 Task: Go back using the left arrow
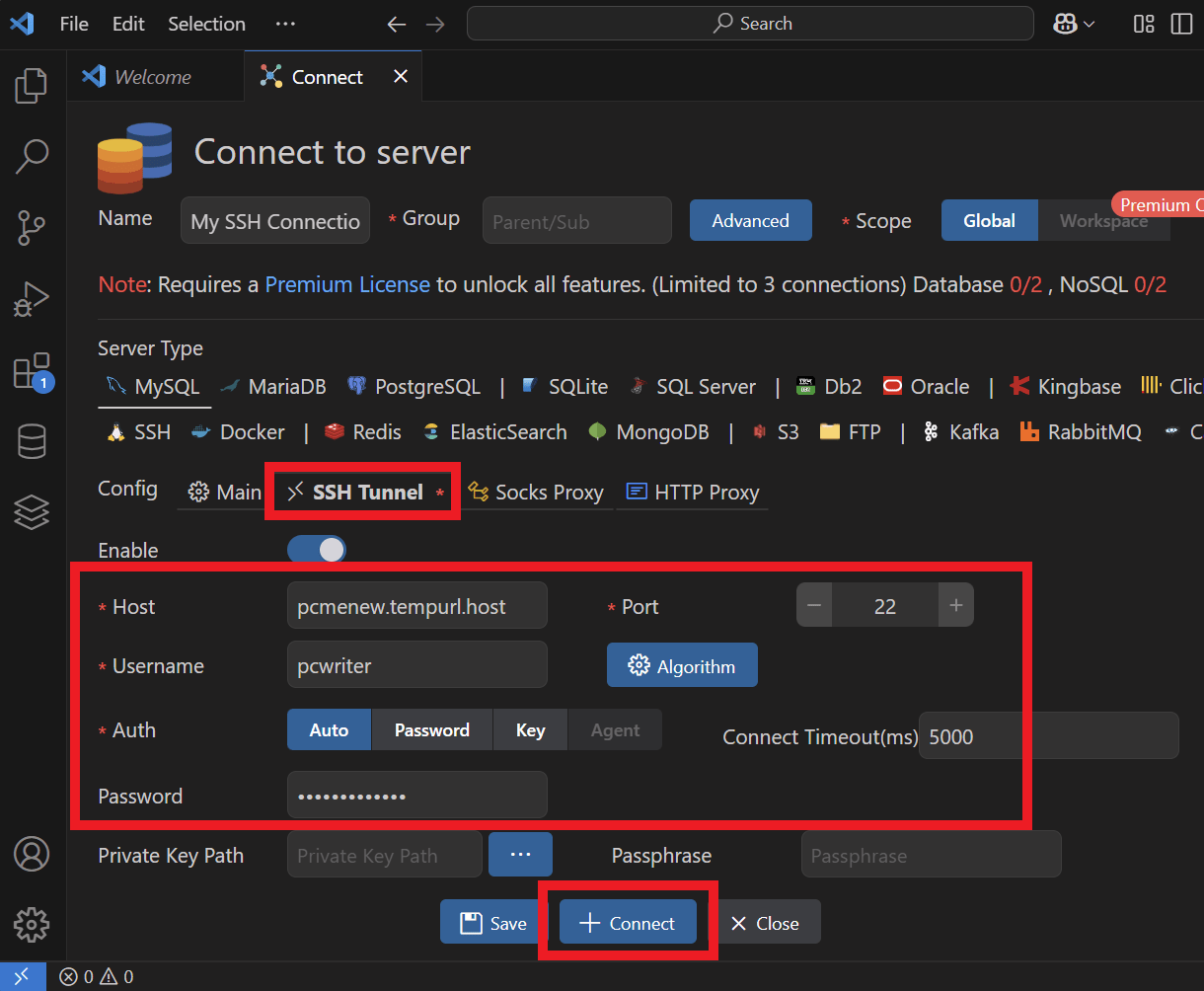click(x=397, y=24)
